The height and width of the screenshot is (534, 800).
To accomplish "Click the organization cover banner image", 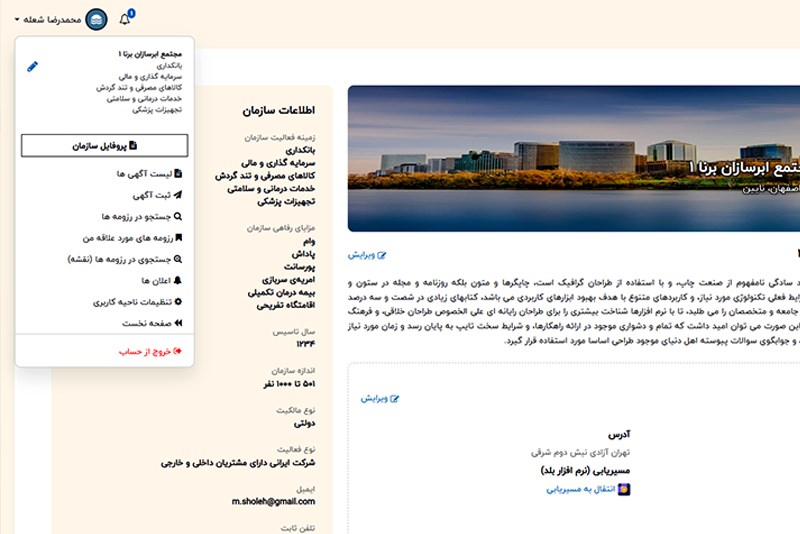I will [x=573, y=159].
